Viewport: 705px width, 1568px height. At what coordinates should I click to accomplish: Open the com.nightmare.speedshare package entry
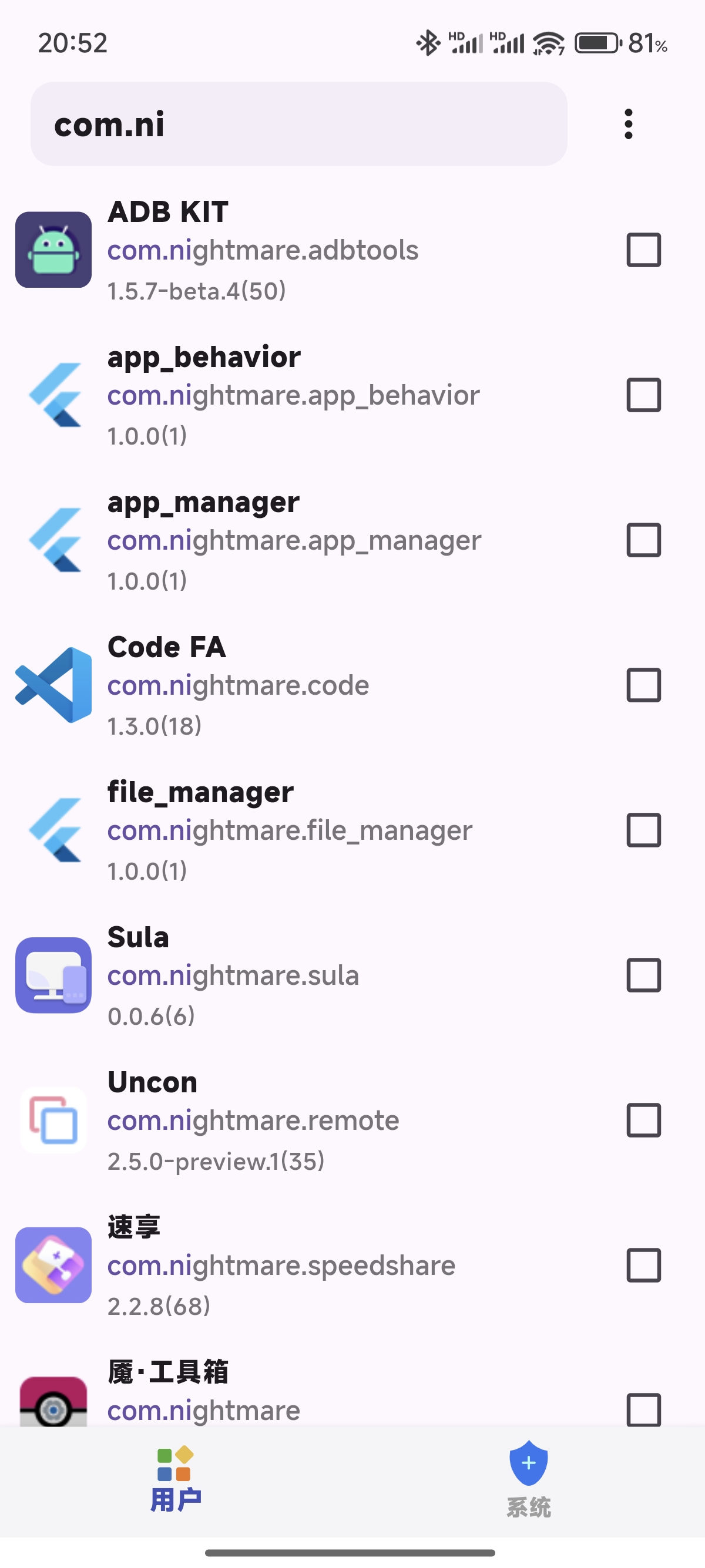pyautogui.click(x=281, y=1266)
